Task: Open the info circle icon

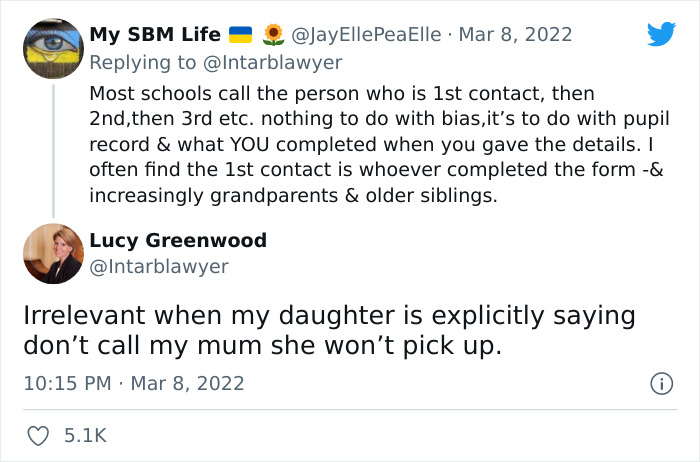Action: point(660,383)
